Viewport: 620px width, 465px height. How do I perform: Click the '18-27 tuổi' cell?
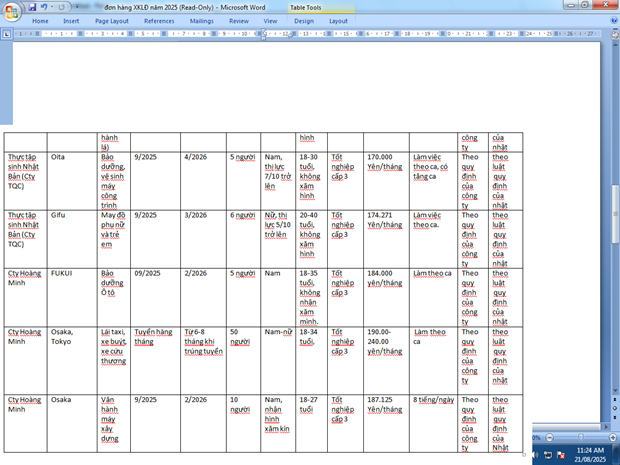coord(311,423)
